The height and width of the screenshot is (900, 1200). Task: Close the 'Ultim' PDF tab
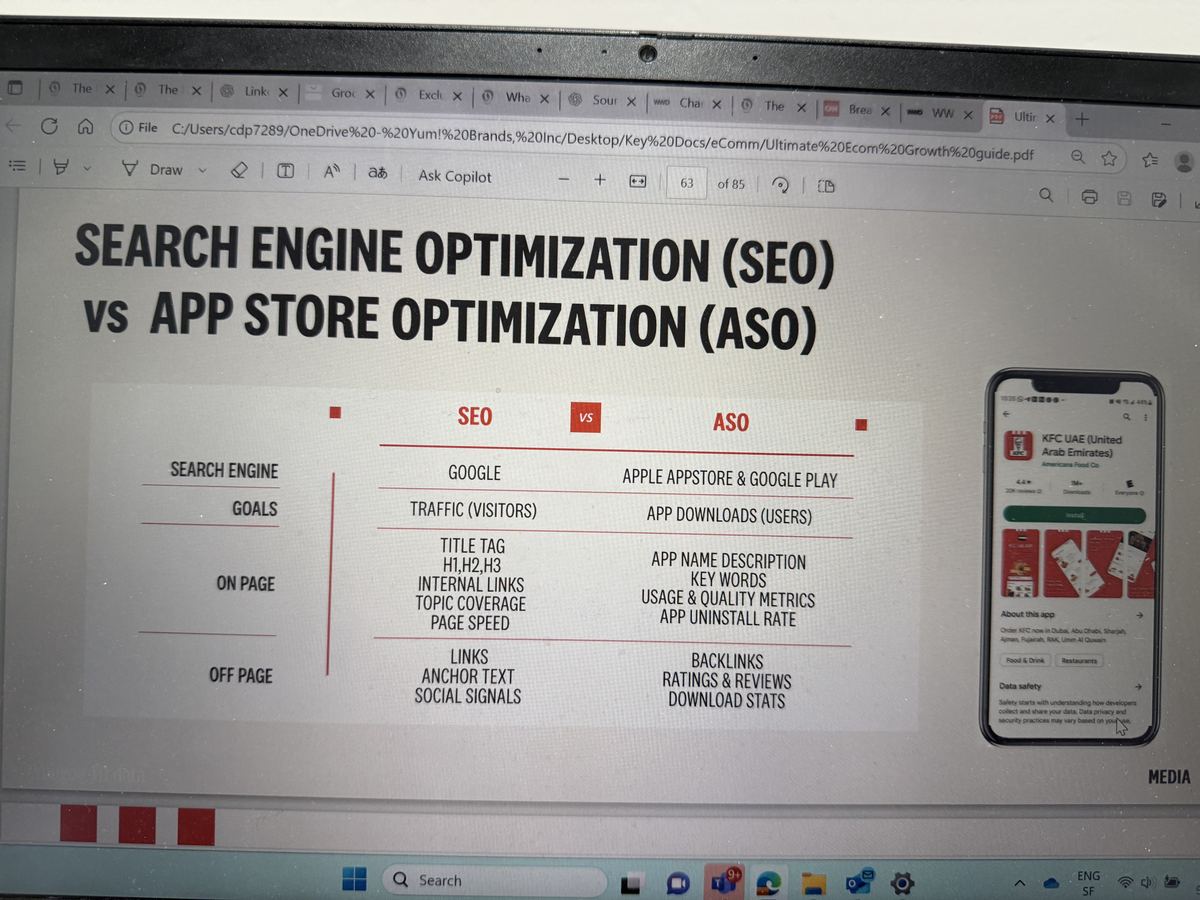(1049, 118)
